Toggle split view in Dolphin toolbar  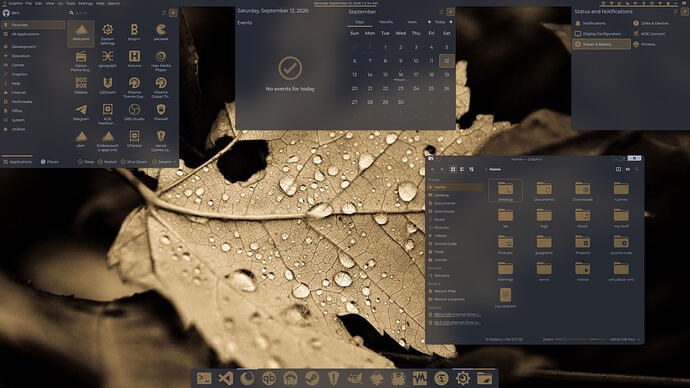click(x=618, y=169)
